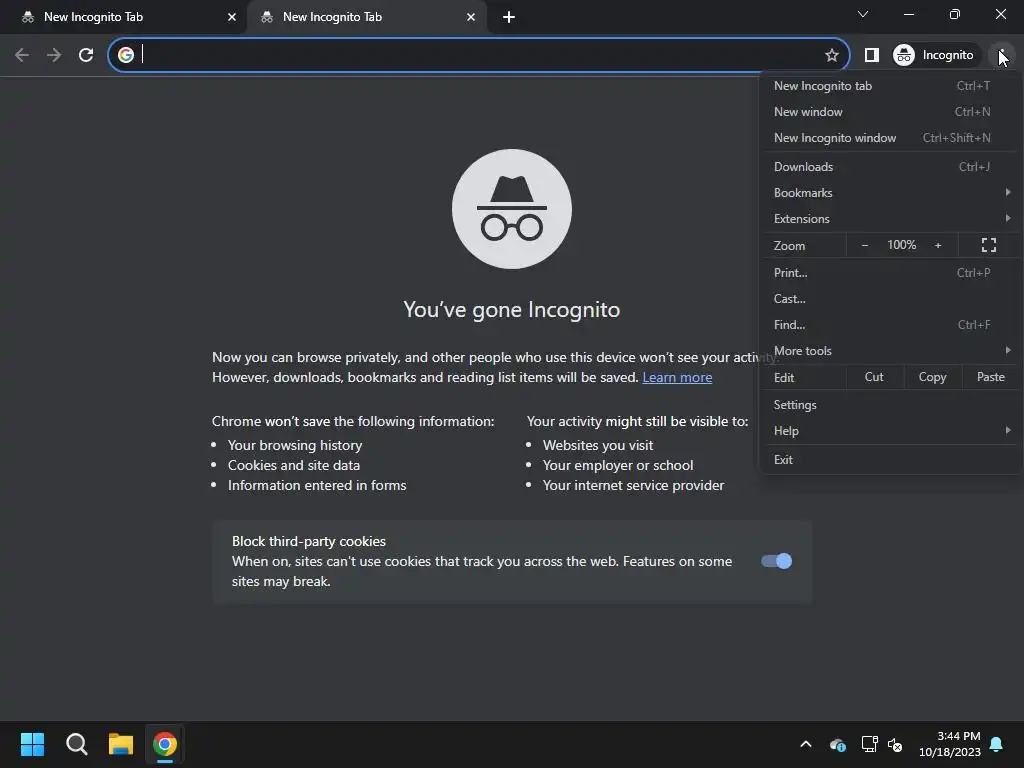1024x768 pixels.
Task: Click "Cookies and site data" list item
Action: [x=294, y=465]
